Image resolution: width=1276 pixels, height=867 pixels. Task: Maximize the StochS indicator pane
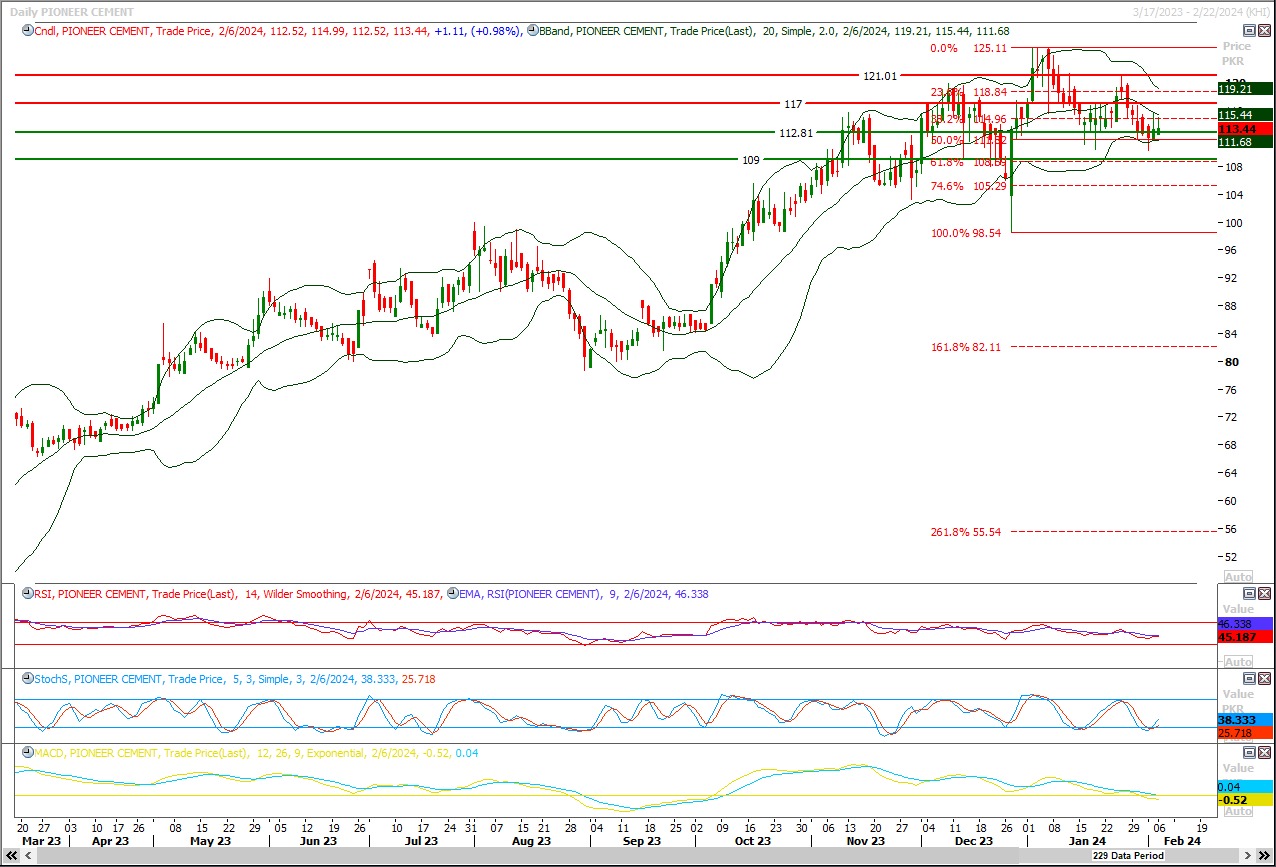coord(1249,678)
